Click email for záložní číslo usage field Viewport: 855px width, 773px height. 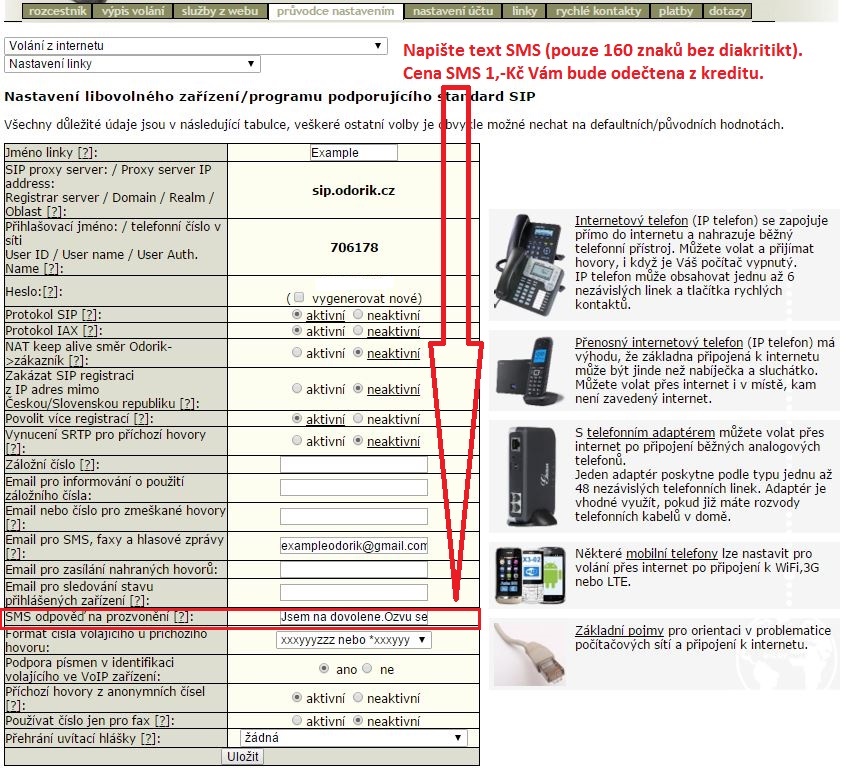pyautogui.click(x=353, y=488)
